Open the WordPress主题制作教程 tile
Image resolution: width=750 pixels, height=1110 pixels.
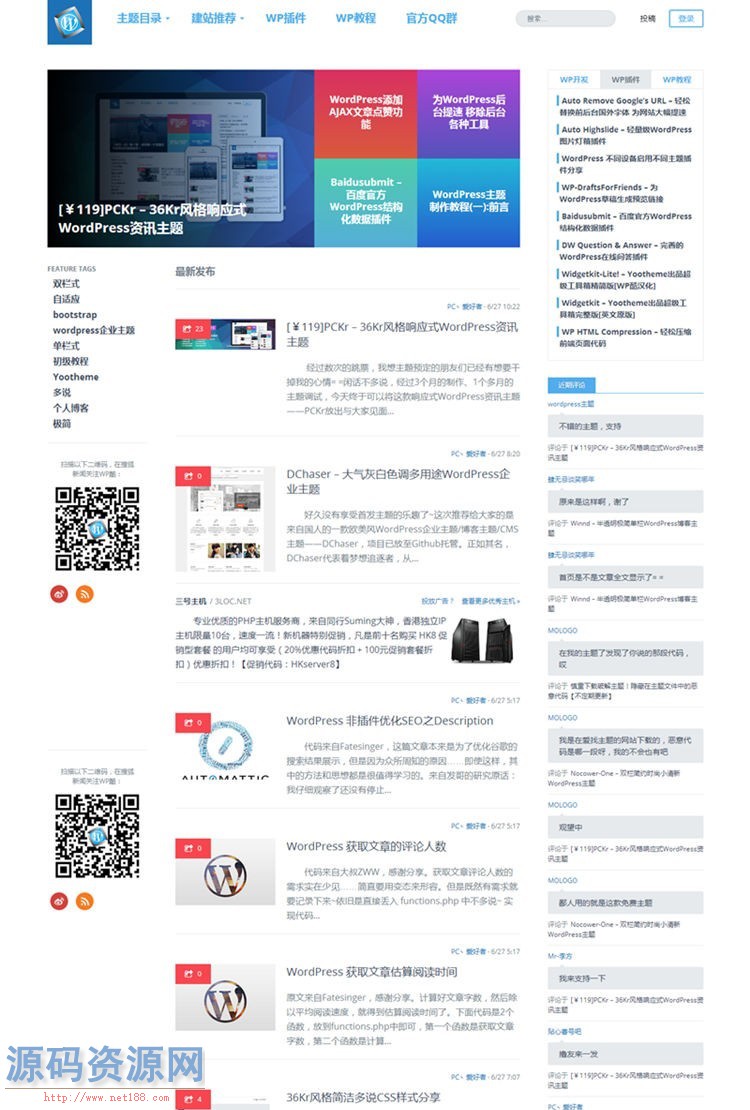coord(468,202)
